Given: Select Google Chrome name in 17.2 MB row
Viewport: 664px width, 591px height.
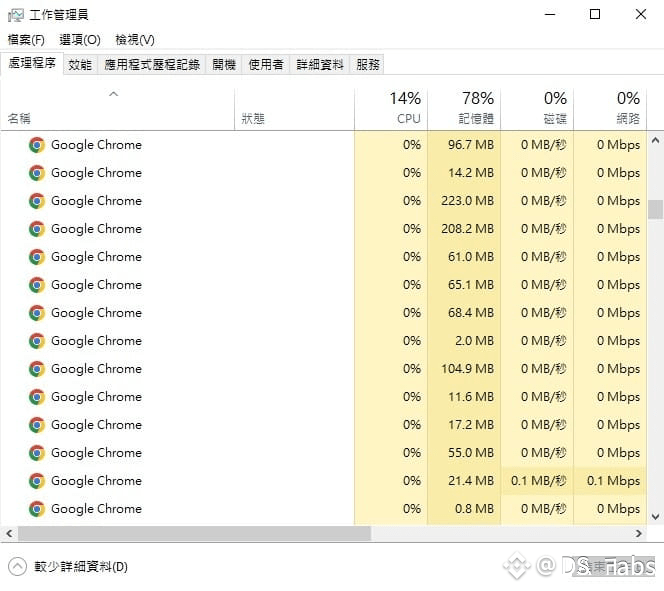Looking at the screenshot, I should [97, 425].
